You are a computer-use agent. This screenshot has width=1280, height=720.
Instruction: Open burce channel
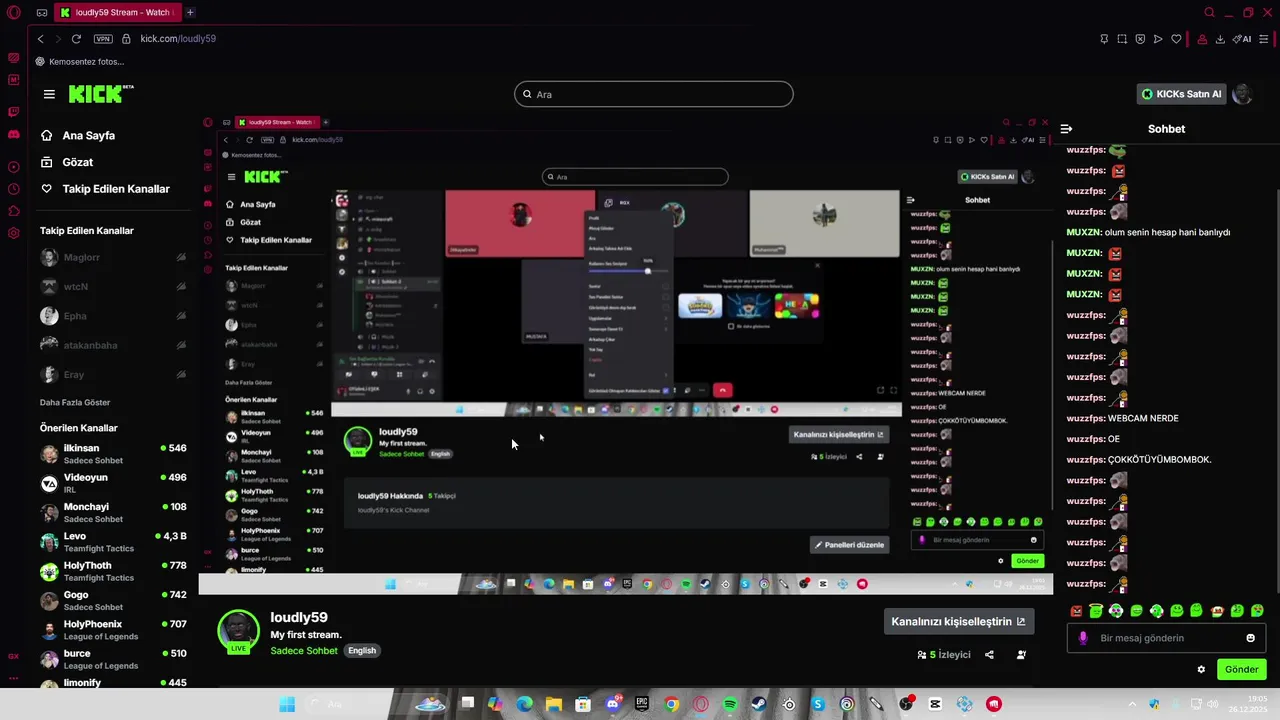point(113,659)
